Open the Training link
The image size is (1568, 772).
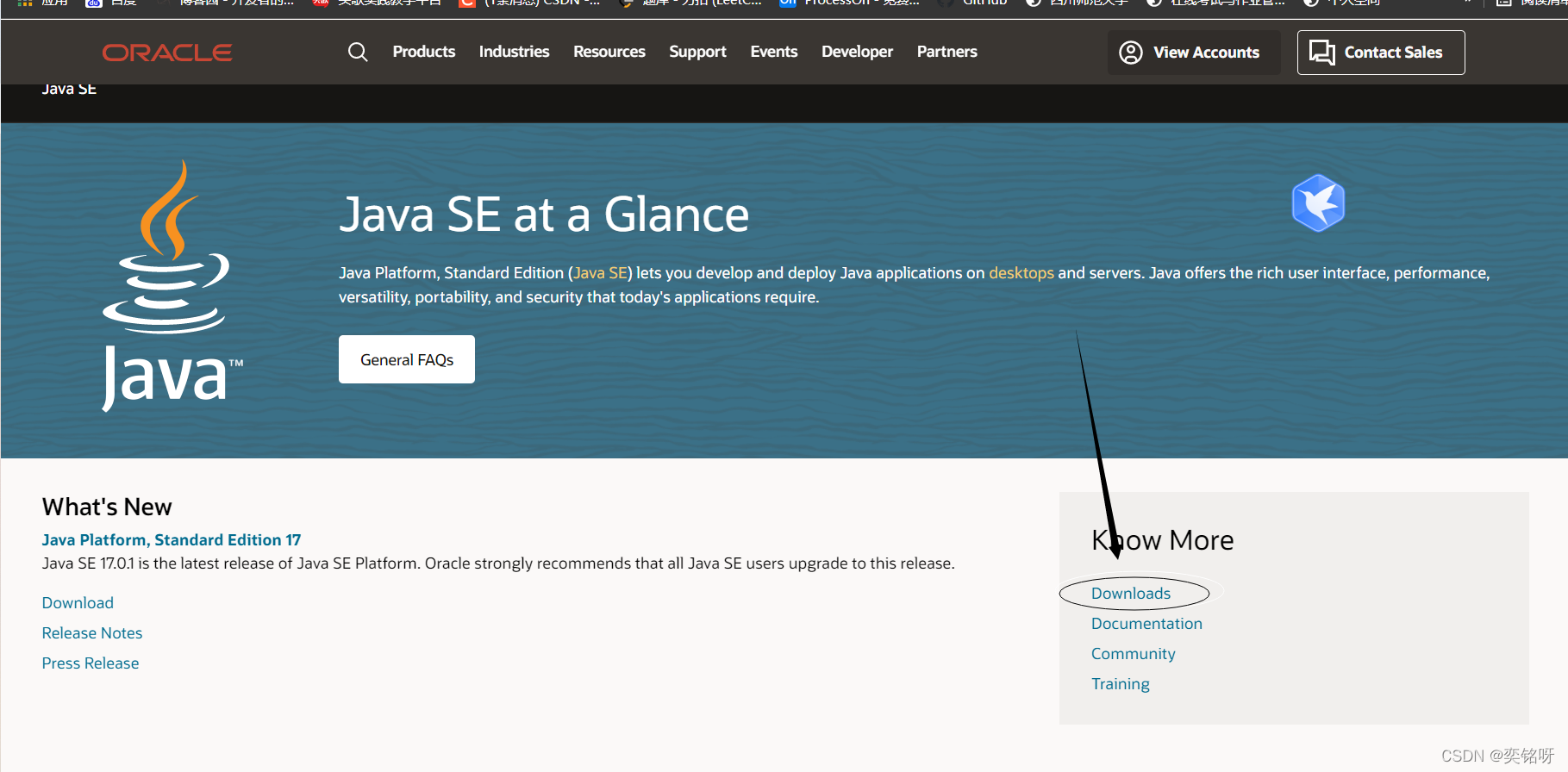click(x=1121, y=684)
